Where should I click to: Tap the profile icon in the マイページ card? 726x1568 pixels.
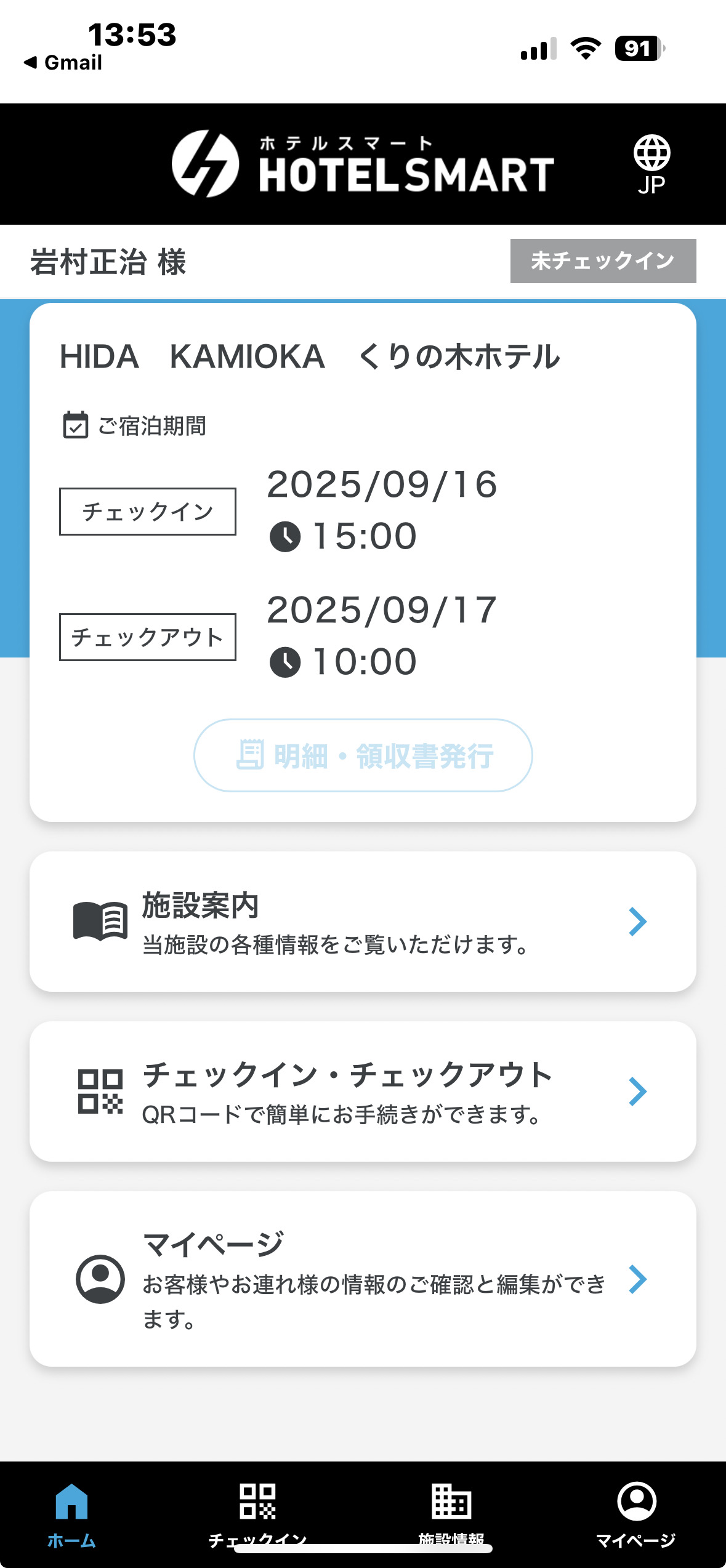[100, 1279]
